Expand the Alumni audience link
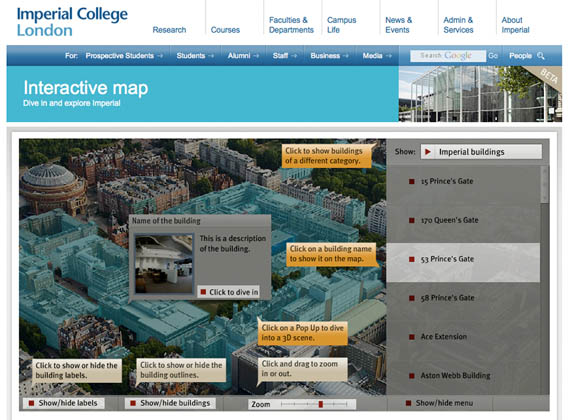Viewport: 568px width, 420px height. point(243,56)
